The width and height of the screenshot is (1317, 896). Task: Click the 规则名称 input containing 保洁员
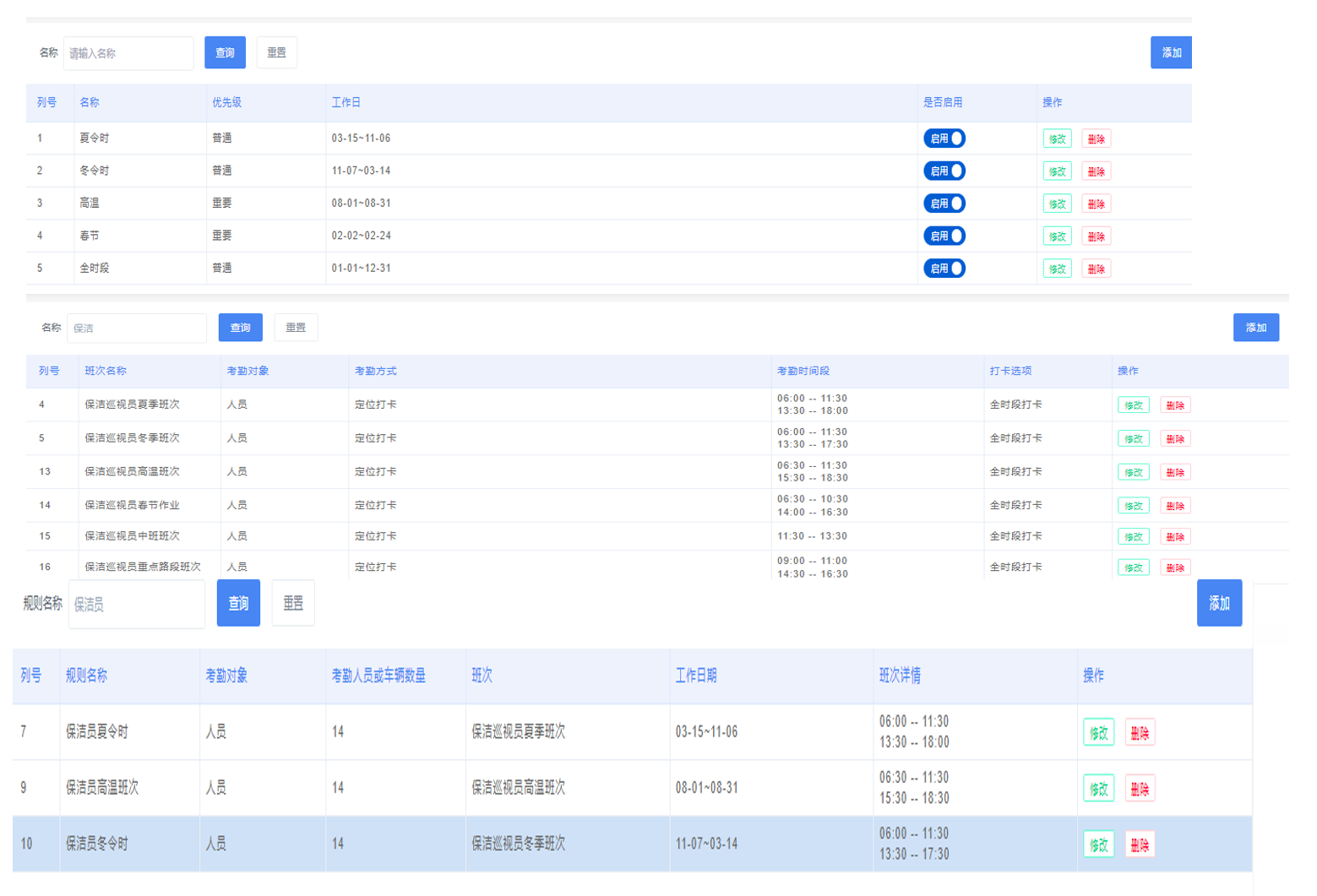pos(137,604)
